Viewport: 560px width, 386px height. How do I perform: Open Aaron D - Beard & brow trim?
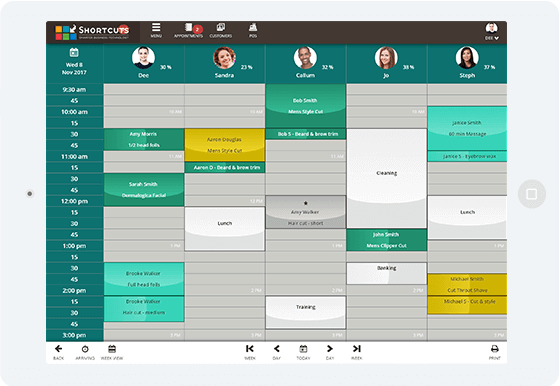pos(225,167)
